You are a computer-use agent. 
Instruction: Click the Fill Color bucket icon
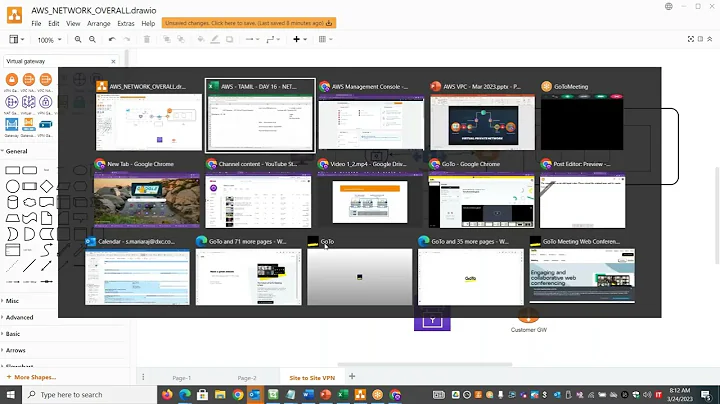coord(201,39)
